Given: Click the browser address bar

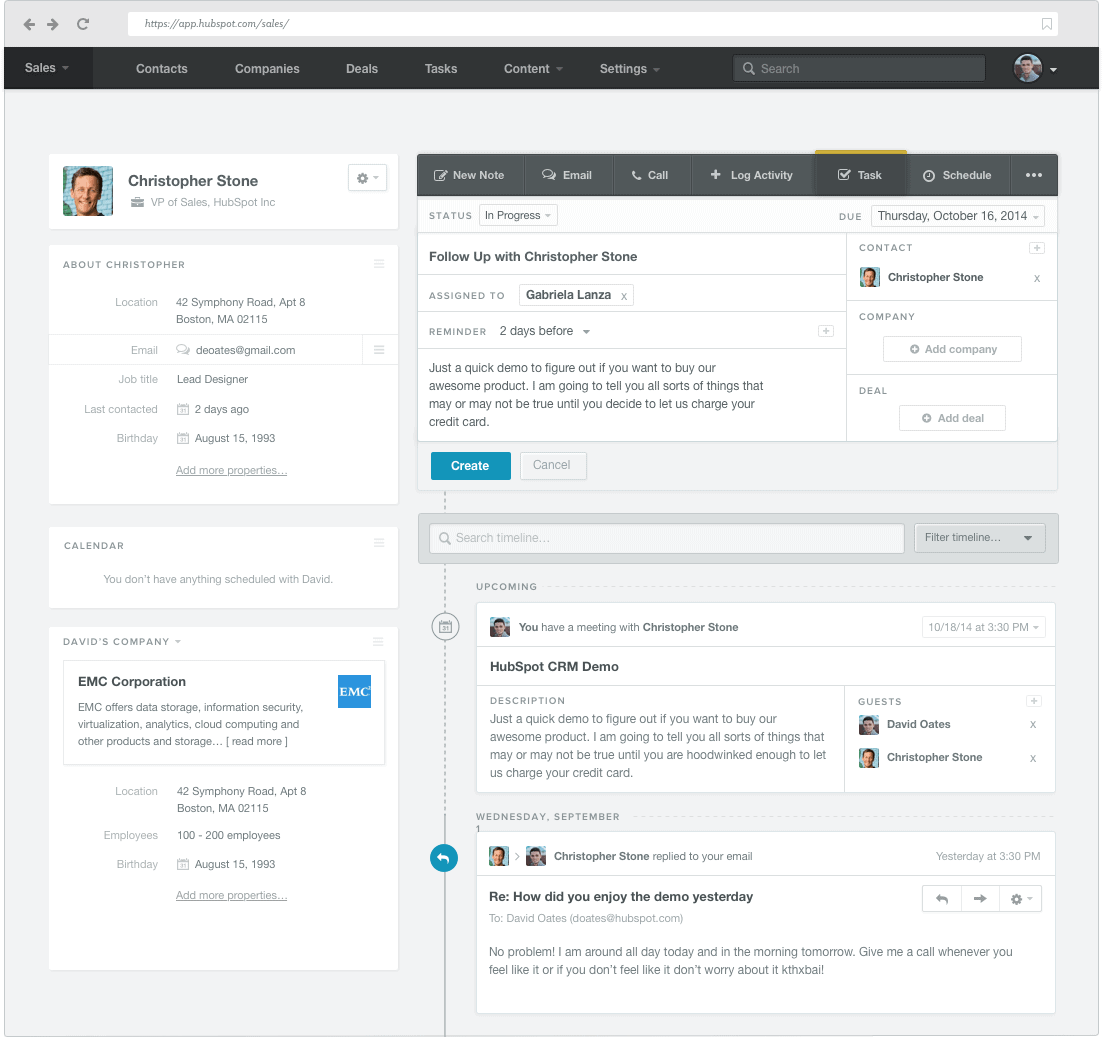Looking at the screenshot, I should [x=593, y=24].
